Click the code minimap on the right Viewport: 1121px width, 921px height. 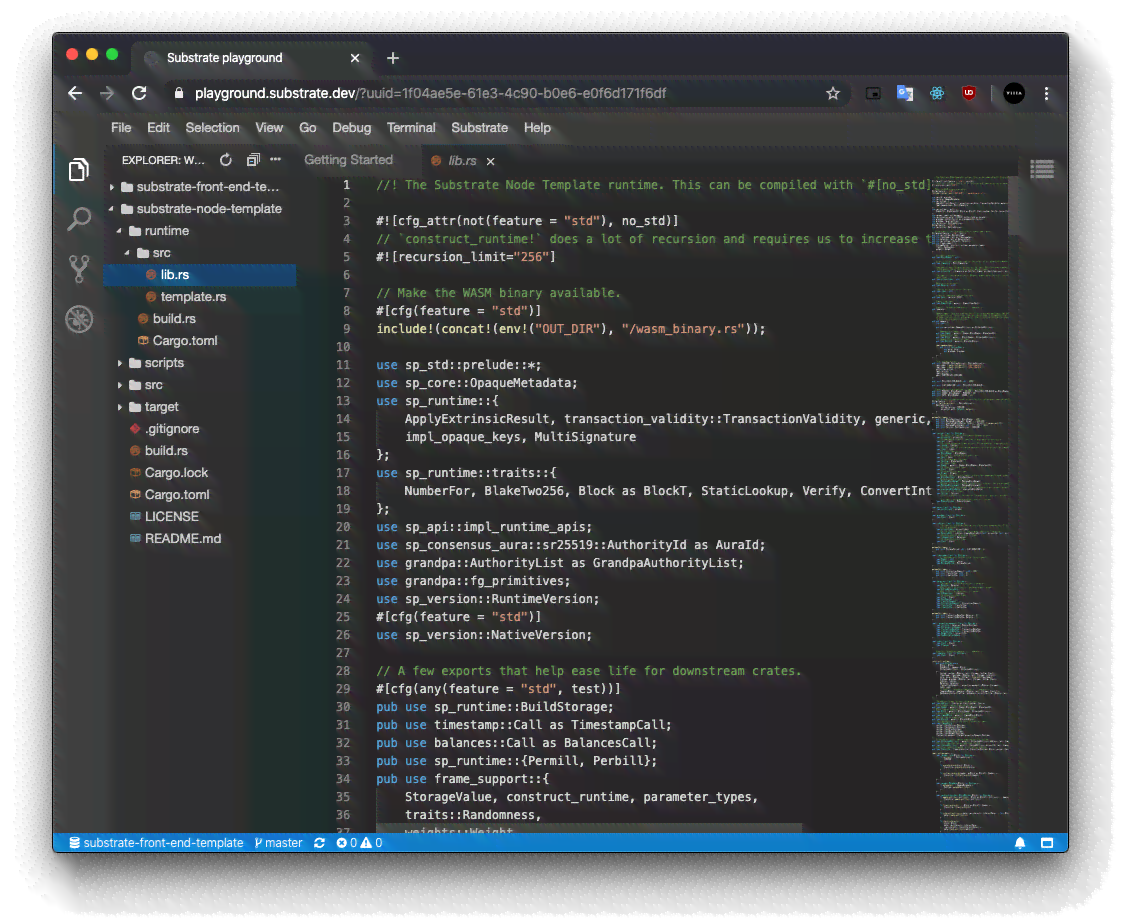pos(970,503)
